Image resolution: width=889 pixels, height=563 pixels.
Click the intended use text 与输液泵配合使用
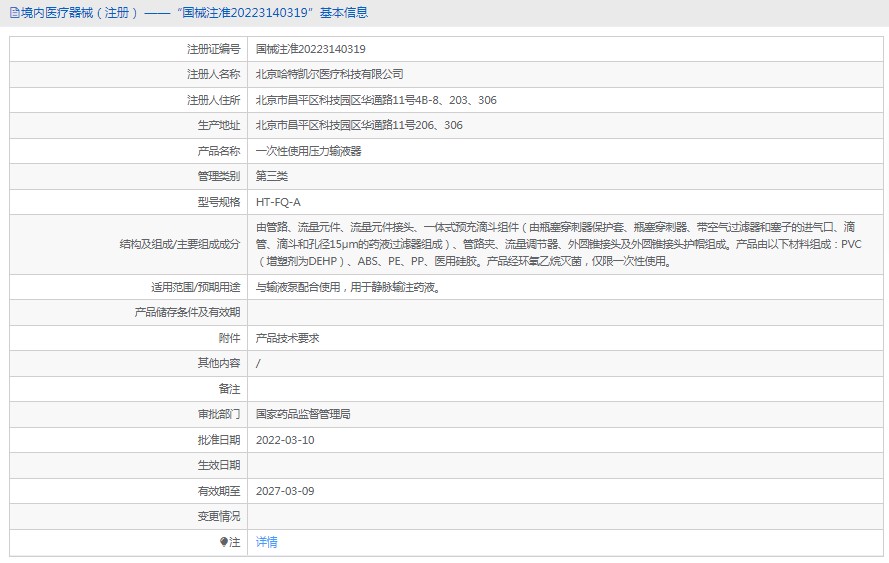[x=348, y=287]
